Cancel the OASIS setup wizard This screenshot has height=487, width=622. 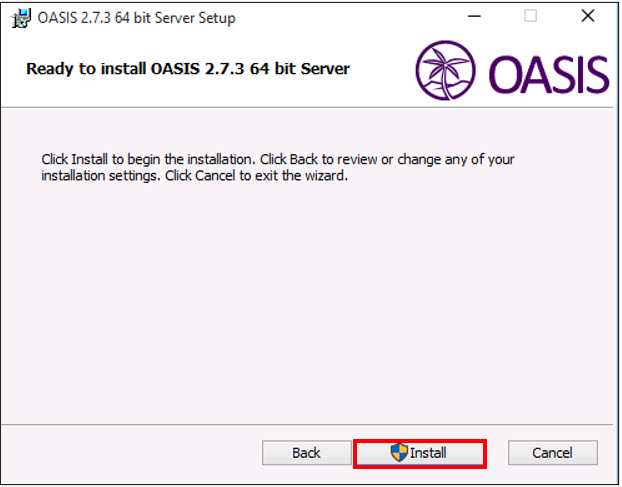pos(553,453)
